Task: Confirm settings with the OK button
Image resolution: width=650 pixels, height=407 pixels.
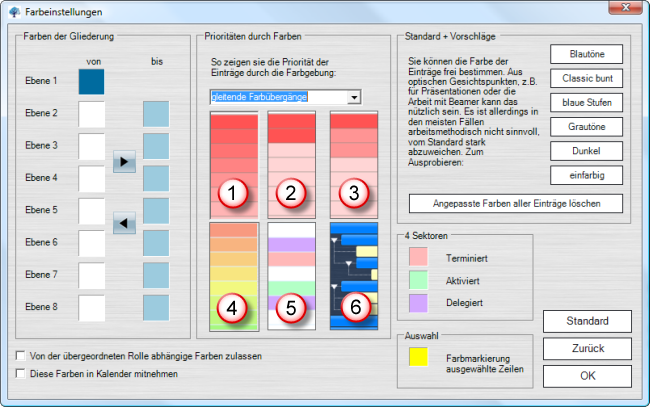Action: pos(587,375)
